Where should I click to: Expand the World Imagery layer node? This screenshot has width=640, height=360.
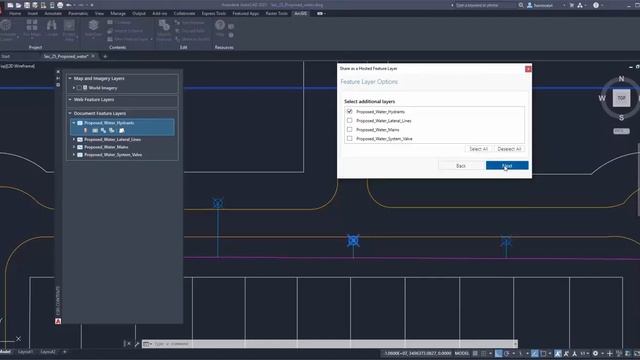click(x=74, y=88)
